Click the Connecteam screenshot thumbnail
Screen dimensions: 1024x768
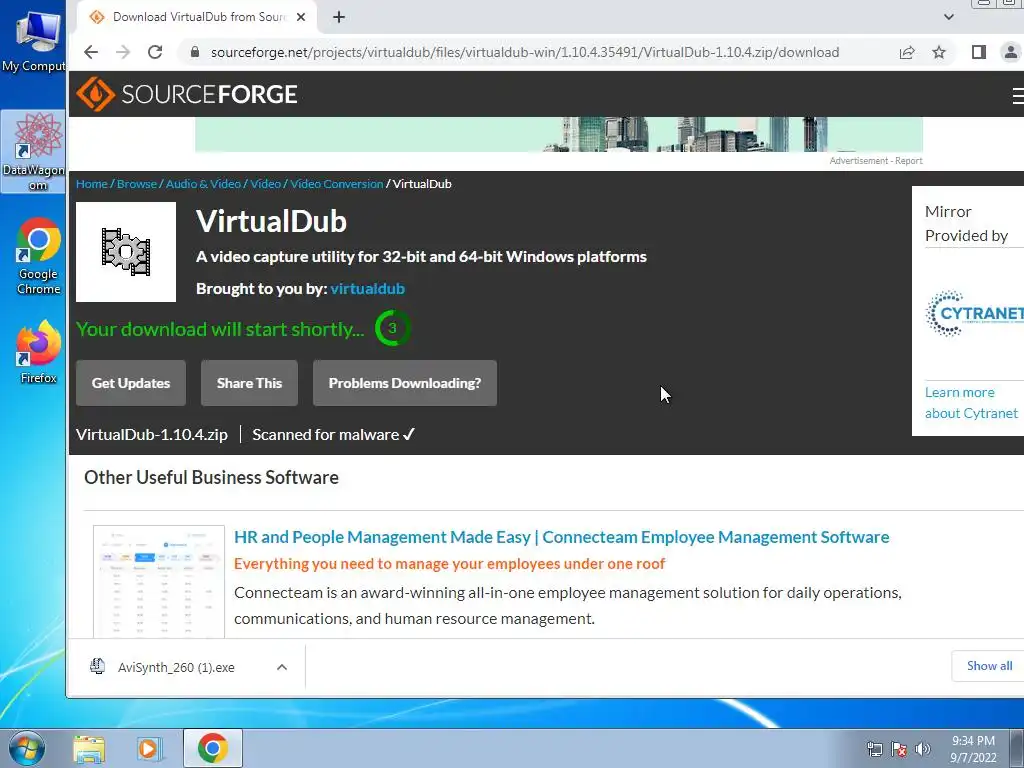tap(159, 581)
